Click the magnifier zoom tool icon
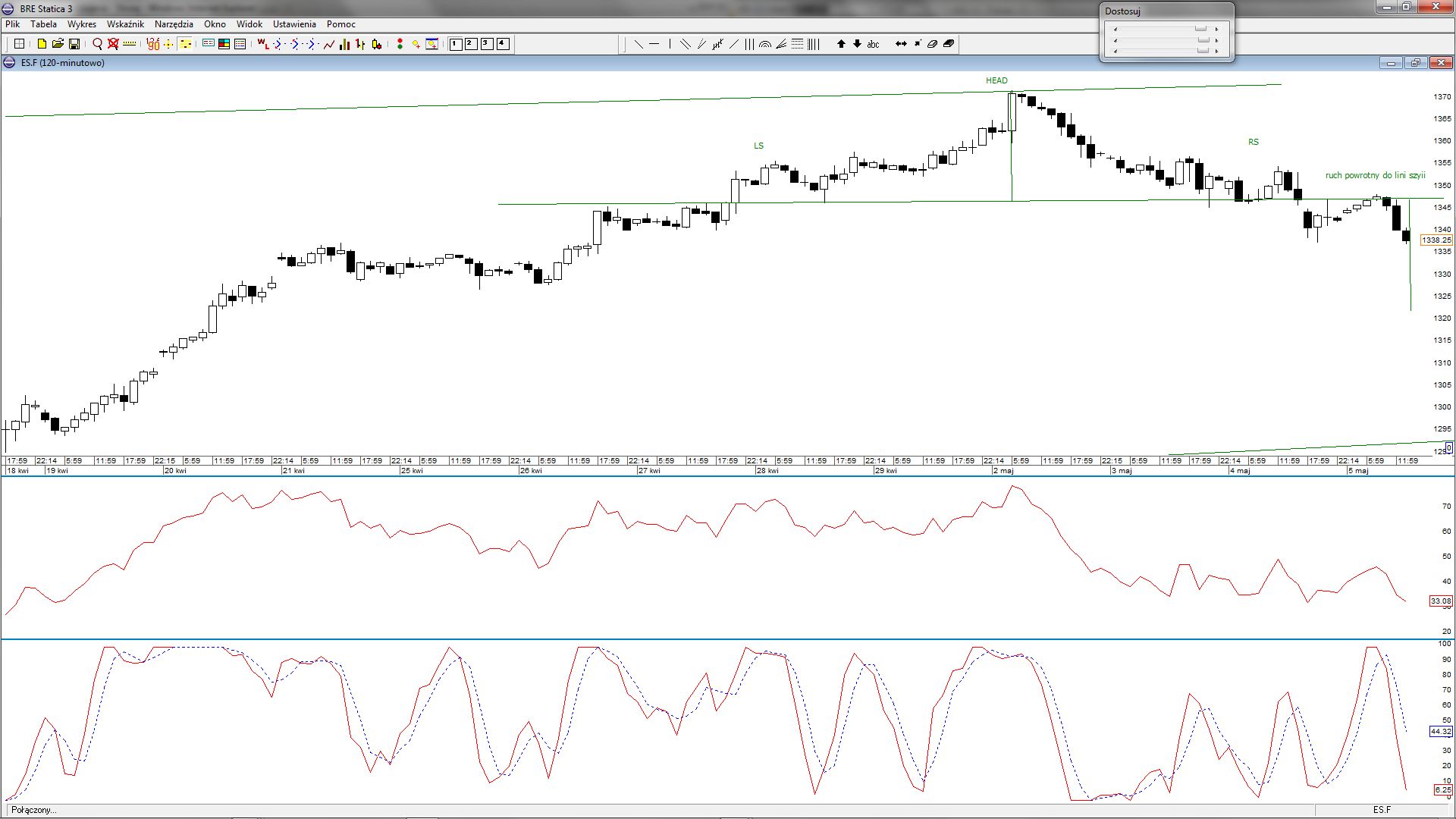Image resolution: width=1456 pixels, height=819 pixels. click(97, 44)
